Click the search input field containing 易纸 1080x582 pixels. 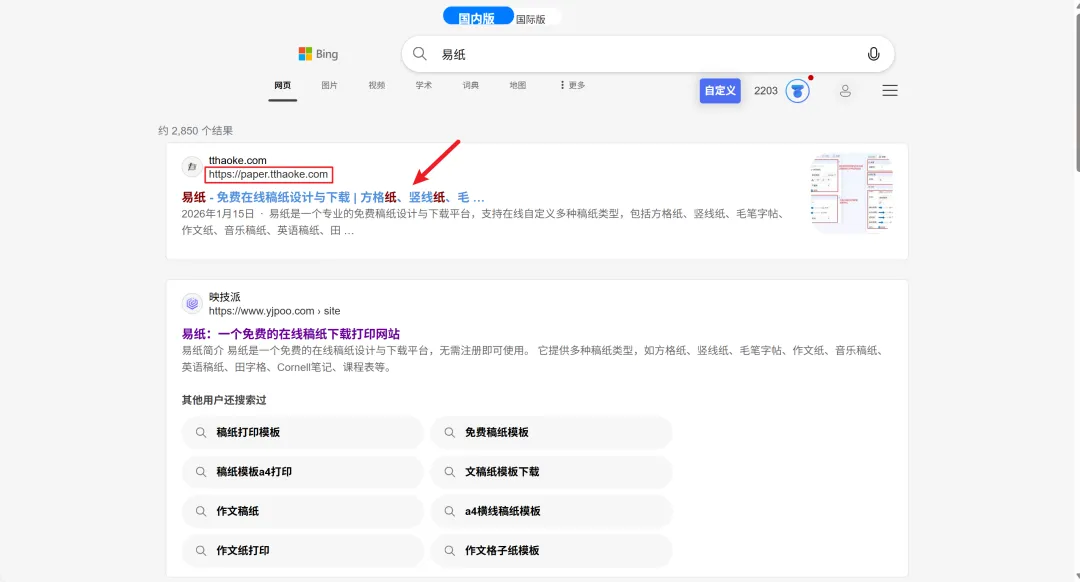point(647,54)
